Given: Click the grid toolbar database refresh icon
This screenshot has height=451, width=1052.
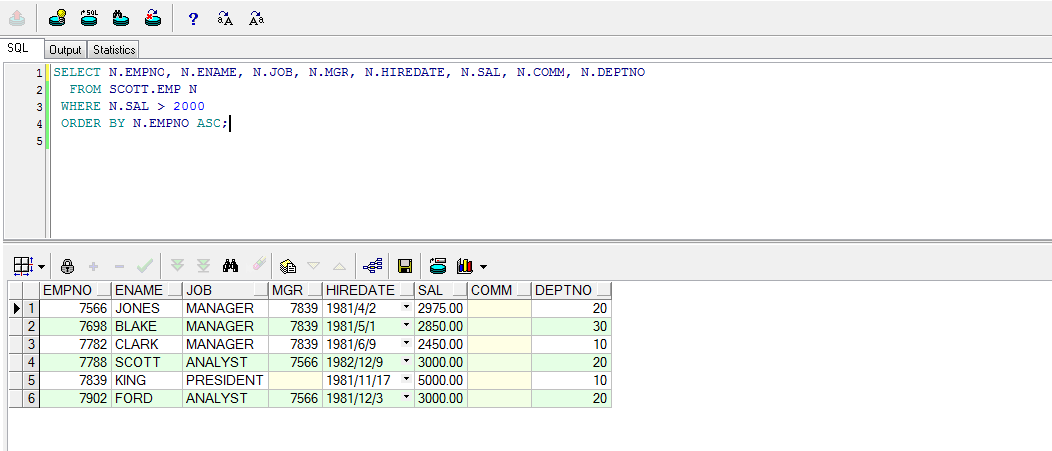Looking at the screenshot, I should tap(438, 266).
